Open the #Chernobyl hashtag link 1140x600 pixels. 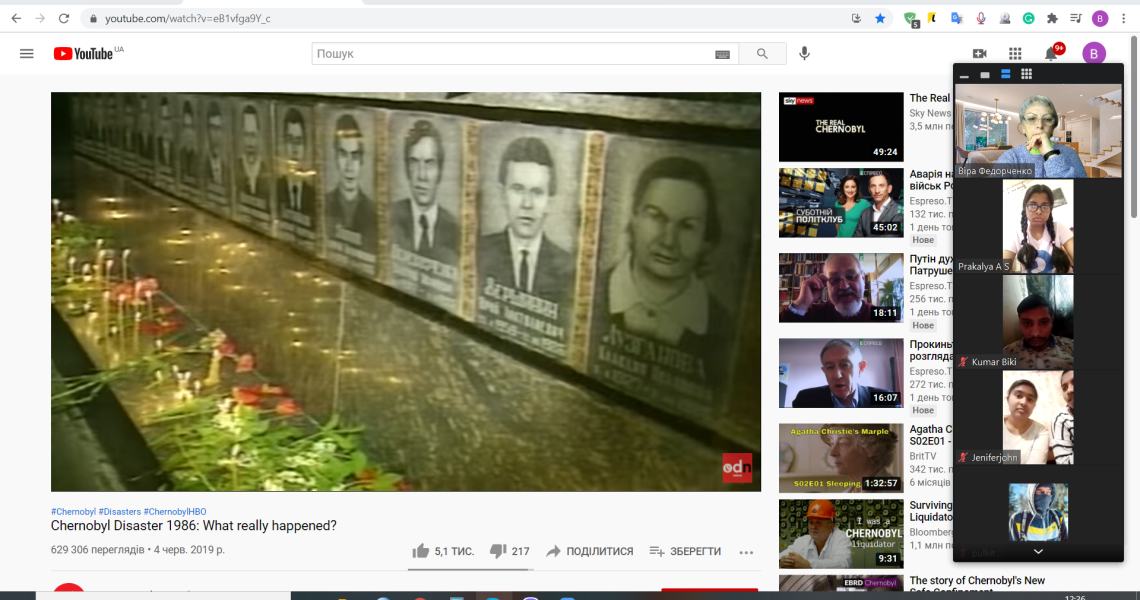click(73, 512)
